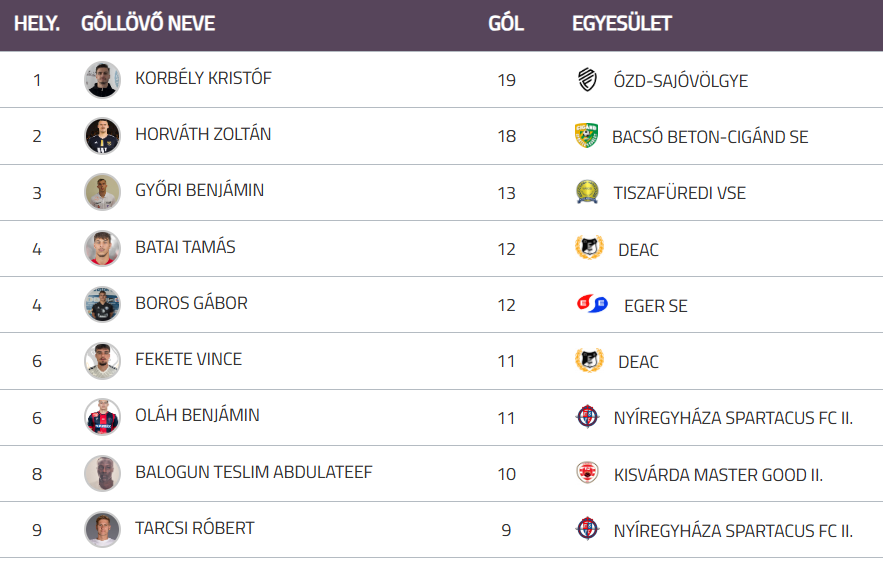The image size is (883, 564).
Task: Click DEAC crest beside Batai Tamás
Action: pos(589,248)
